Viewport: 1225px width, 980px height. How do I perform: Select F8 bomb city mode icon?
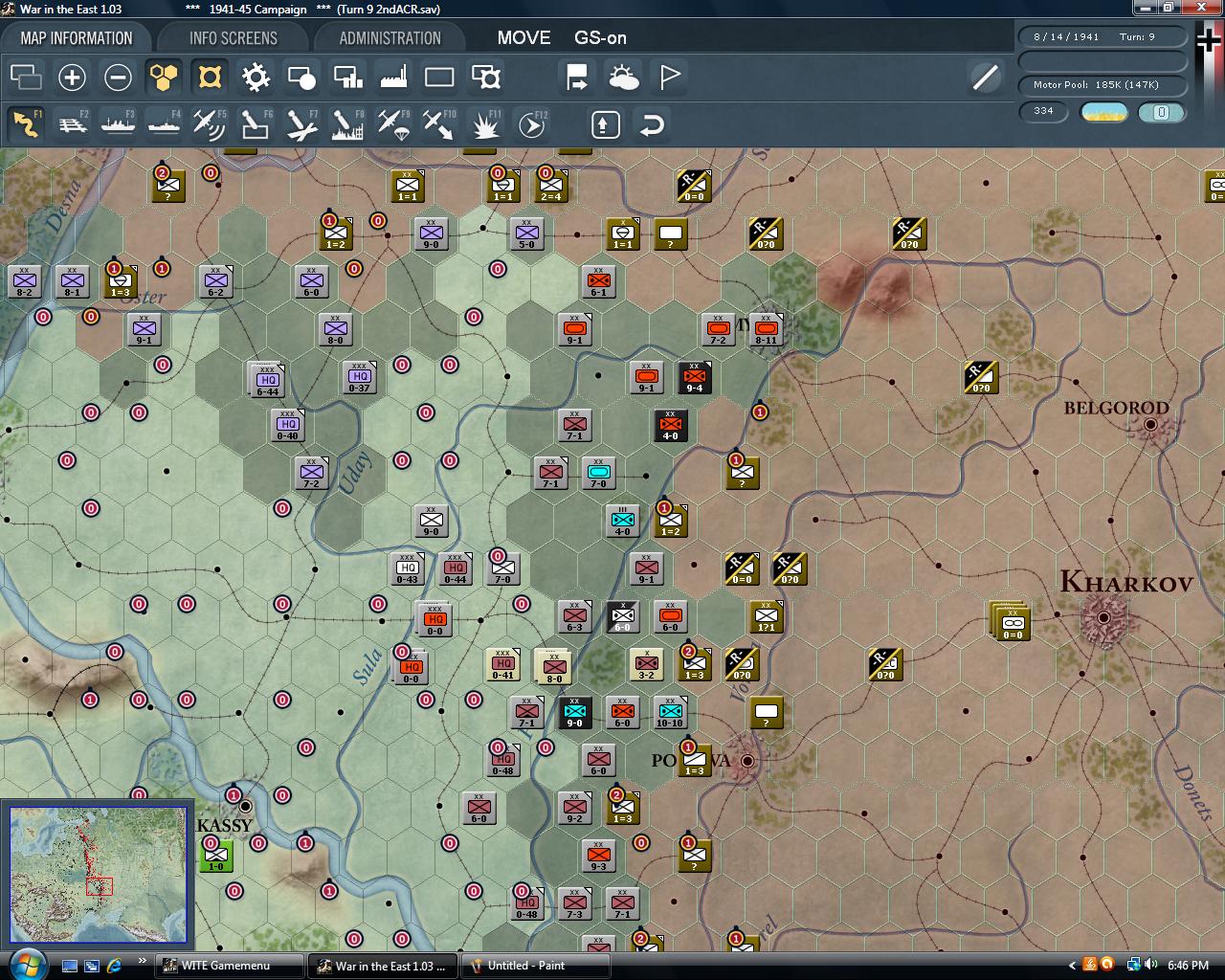347,124
